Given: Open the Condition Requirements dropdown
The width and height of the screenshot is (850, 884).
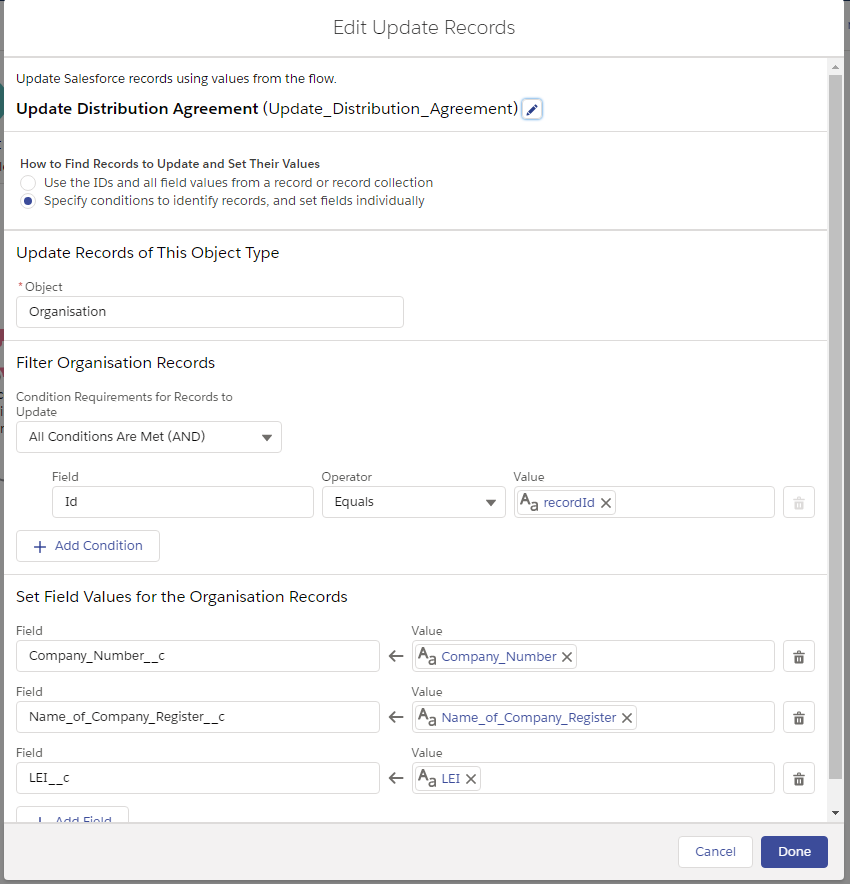Looking at the screenshot, I should (x=149, y=437).
